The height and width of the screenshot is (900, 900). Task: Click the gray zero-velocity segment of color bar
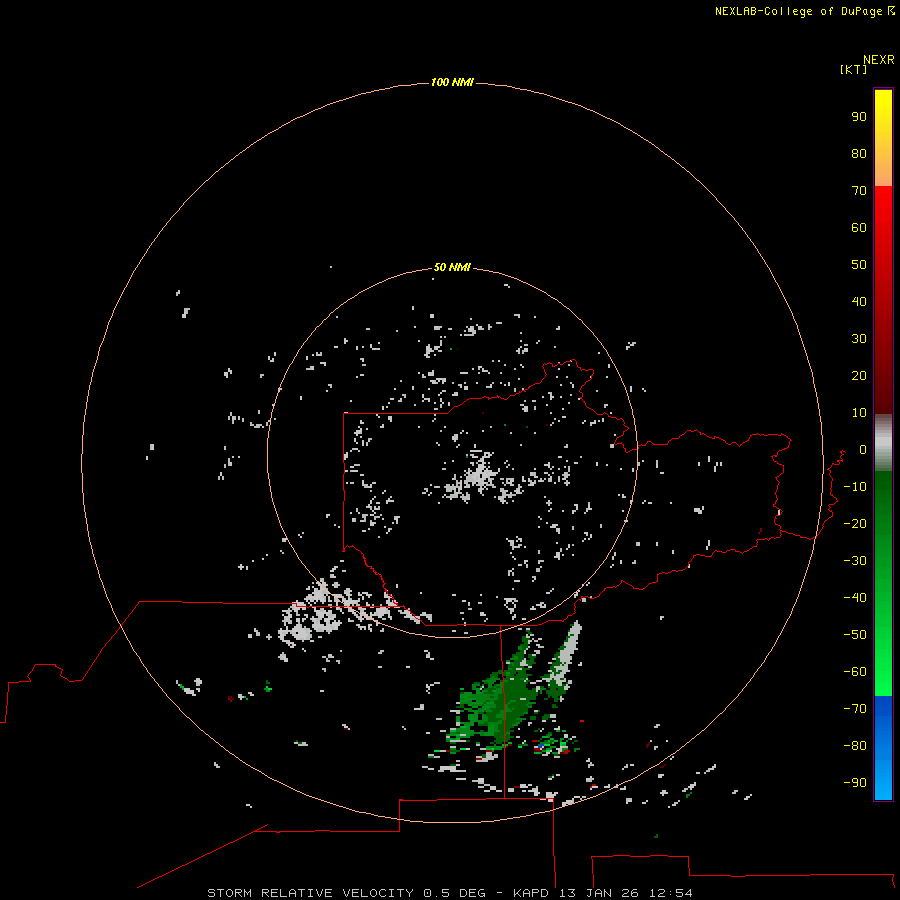[883, 443]
